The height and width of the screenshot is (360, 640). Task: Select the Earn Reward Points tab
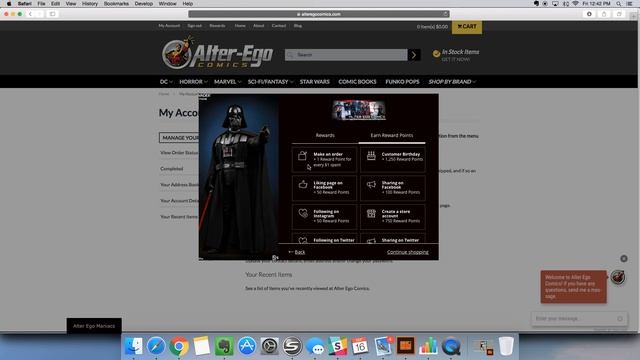pos(392,135)
